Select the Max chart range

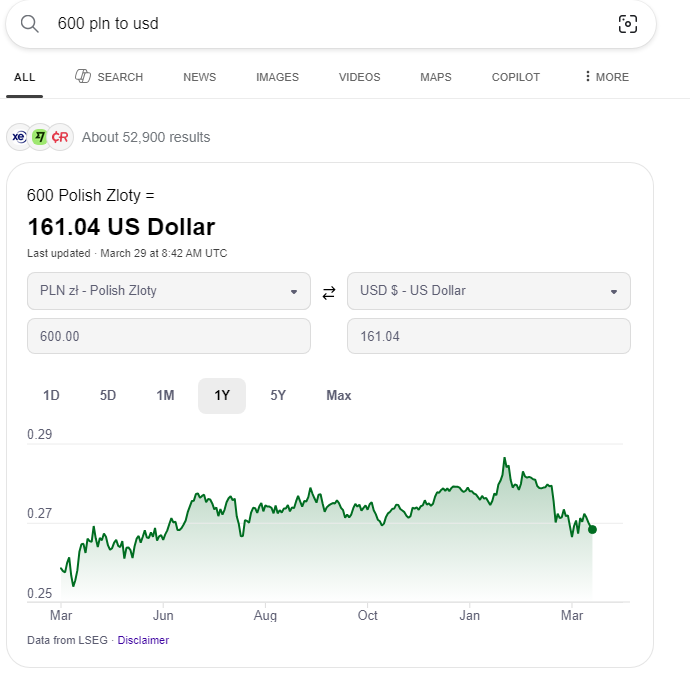click(339, 396)
